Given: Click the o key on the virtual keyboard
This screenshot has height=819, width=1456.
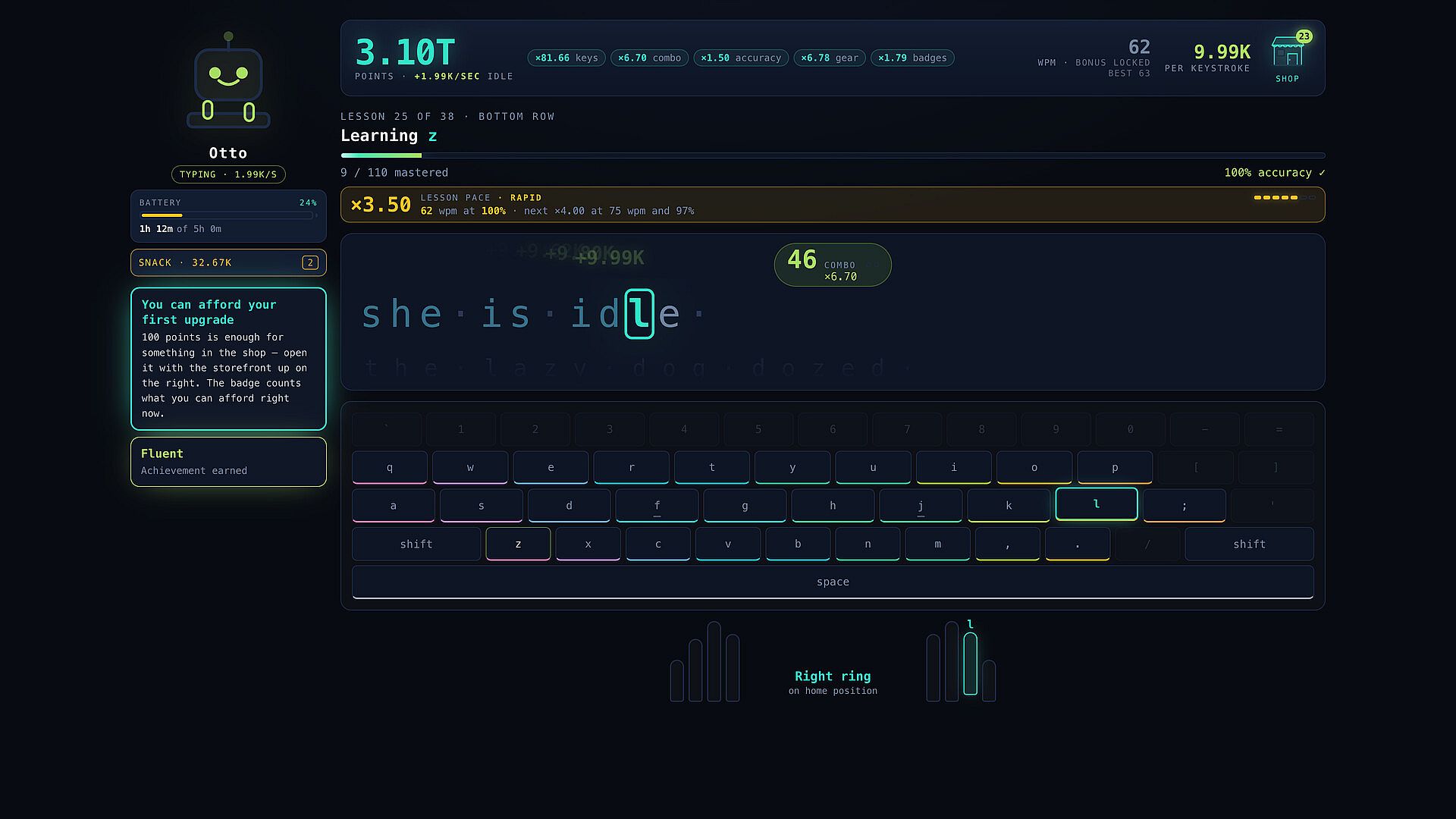Looking at the screenshot, I should (x=1034, y=467).
